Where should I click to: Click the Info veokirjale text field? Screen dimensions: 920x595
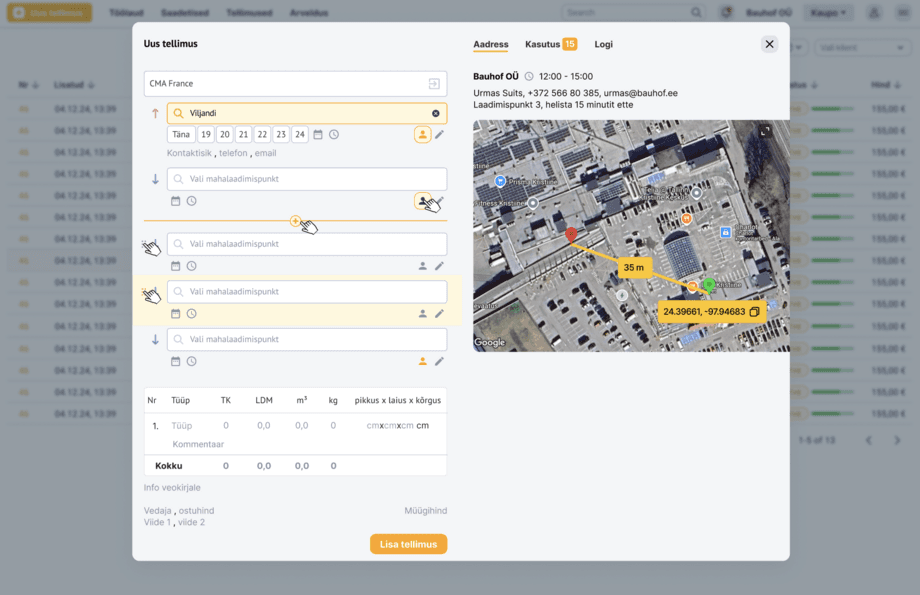(172, 488)
